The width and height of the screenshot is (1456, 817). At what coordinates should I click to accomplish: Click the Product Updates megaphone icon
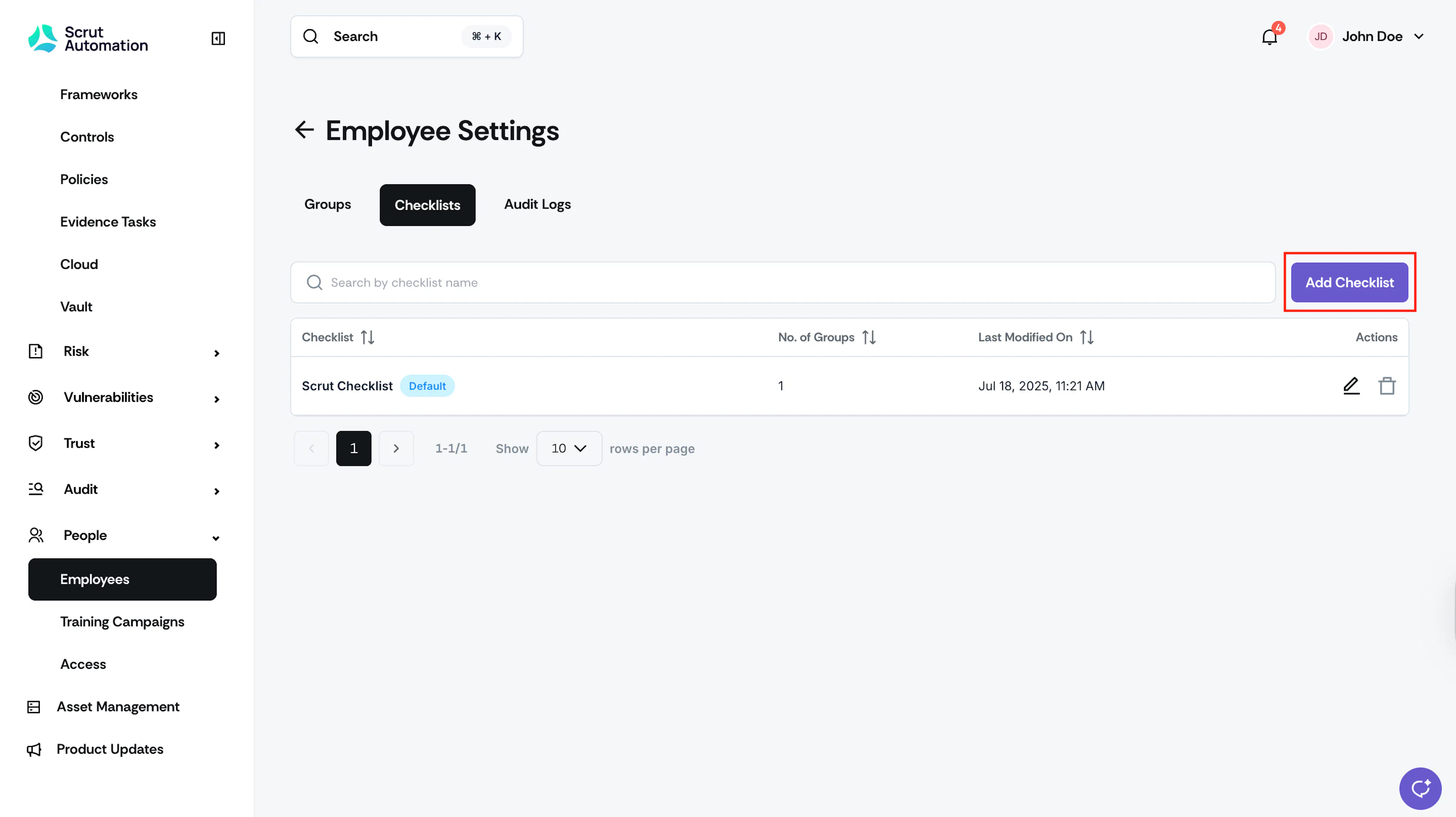[x=34, y=749]
